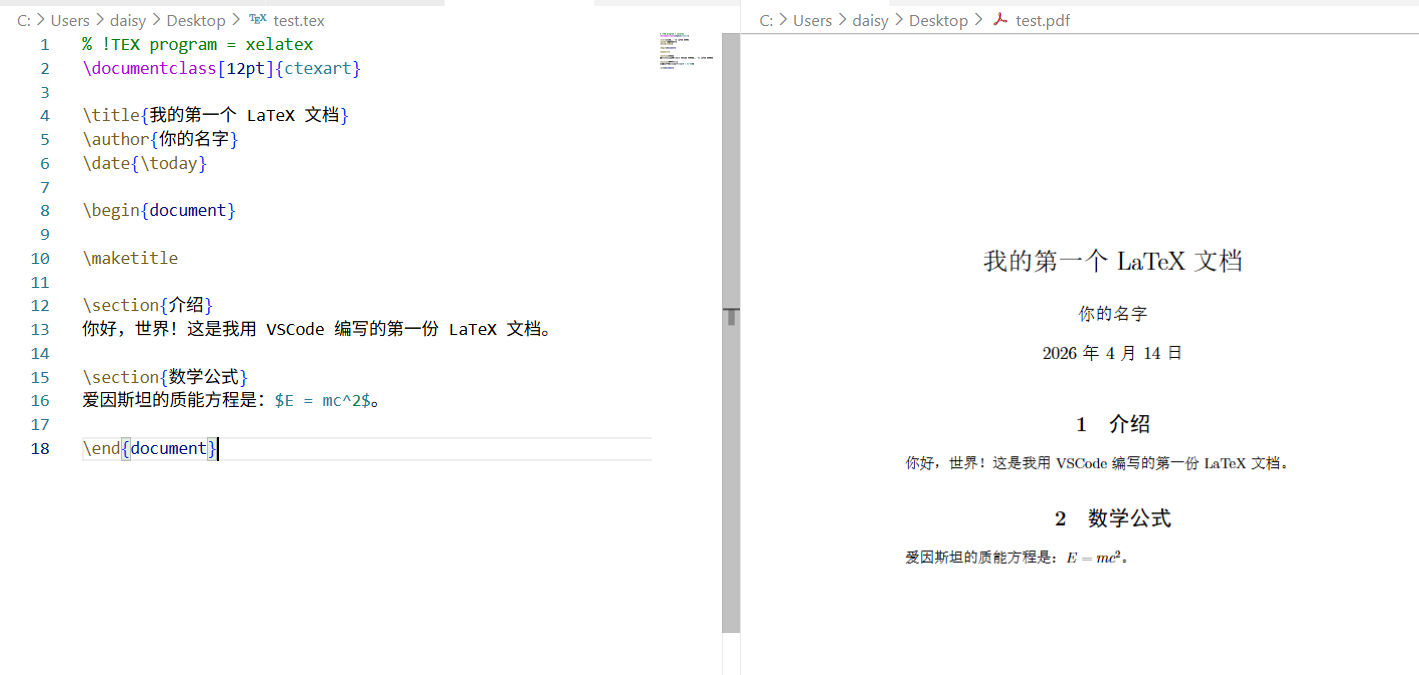This screenshot has width=1419, height=675.
Task: Click the \date{\today} line
Action: [145, 164]
